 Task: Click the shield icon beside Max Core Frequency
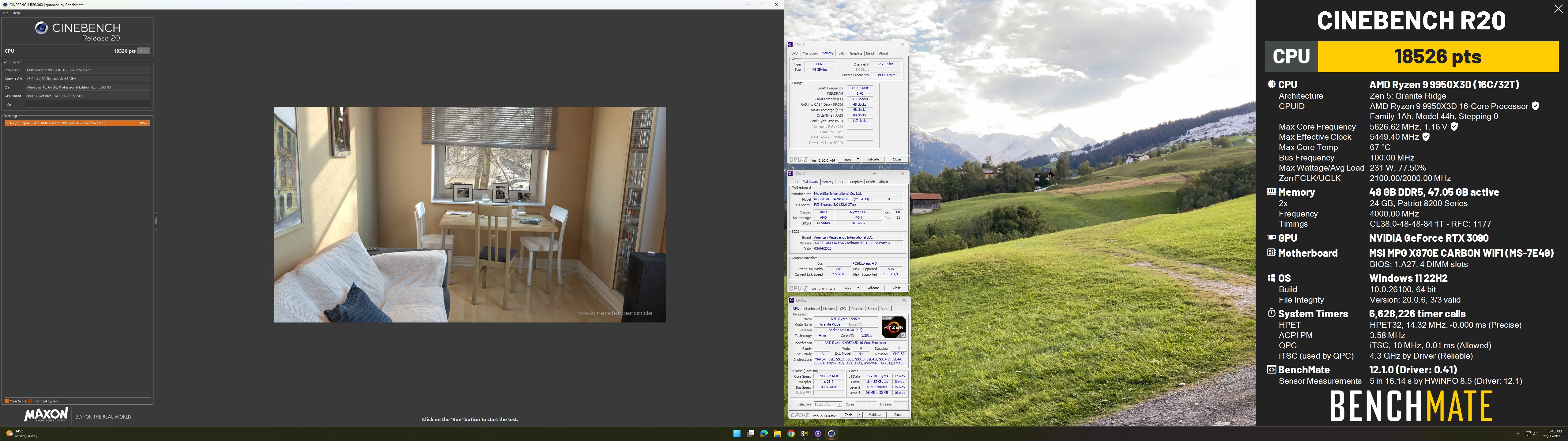(x=1454, y=127)
